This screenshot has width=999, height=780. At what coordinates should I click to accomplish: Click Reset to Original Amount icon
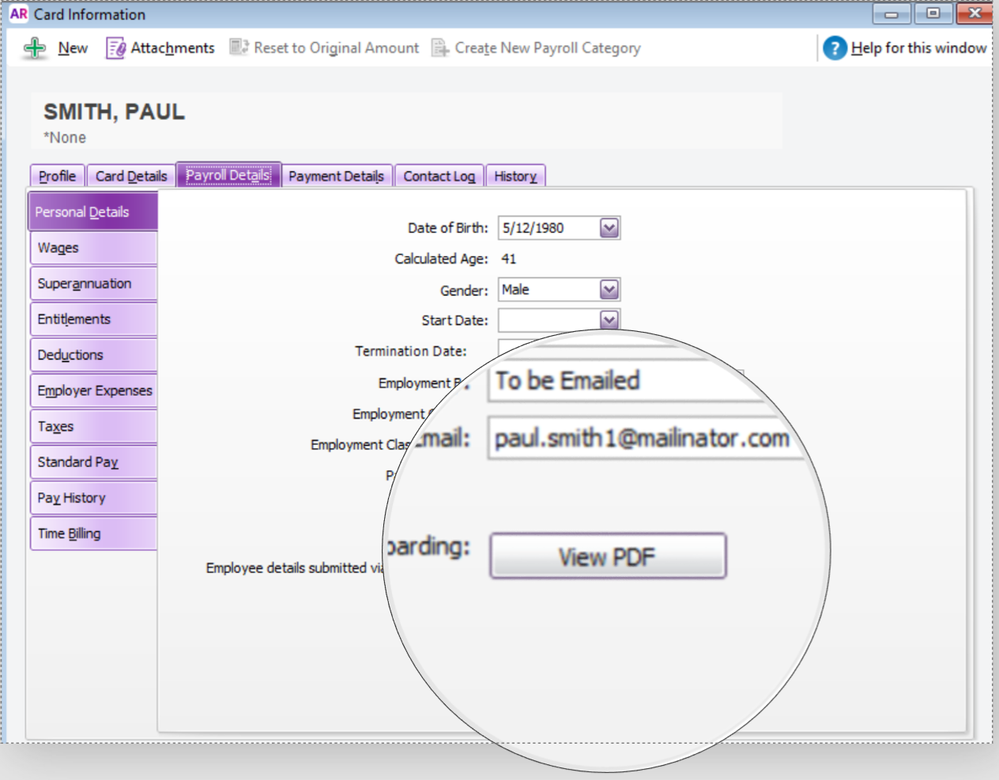pos(238,48)
